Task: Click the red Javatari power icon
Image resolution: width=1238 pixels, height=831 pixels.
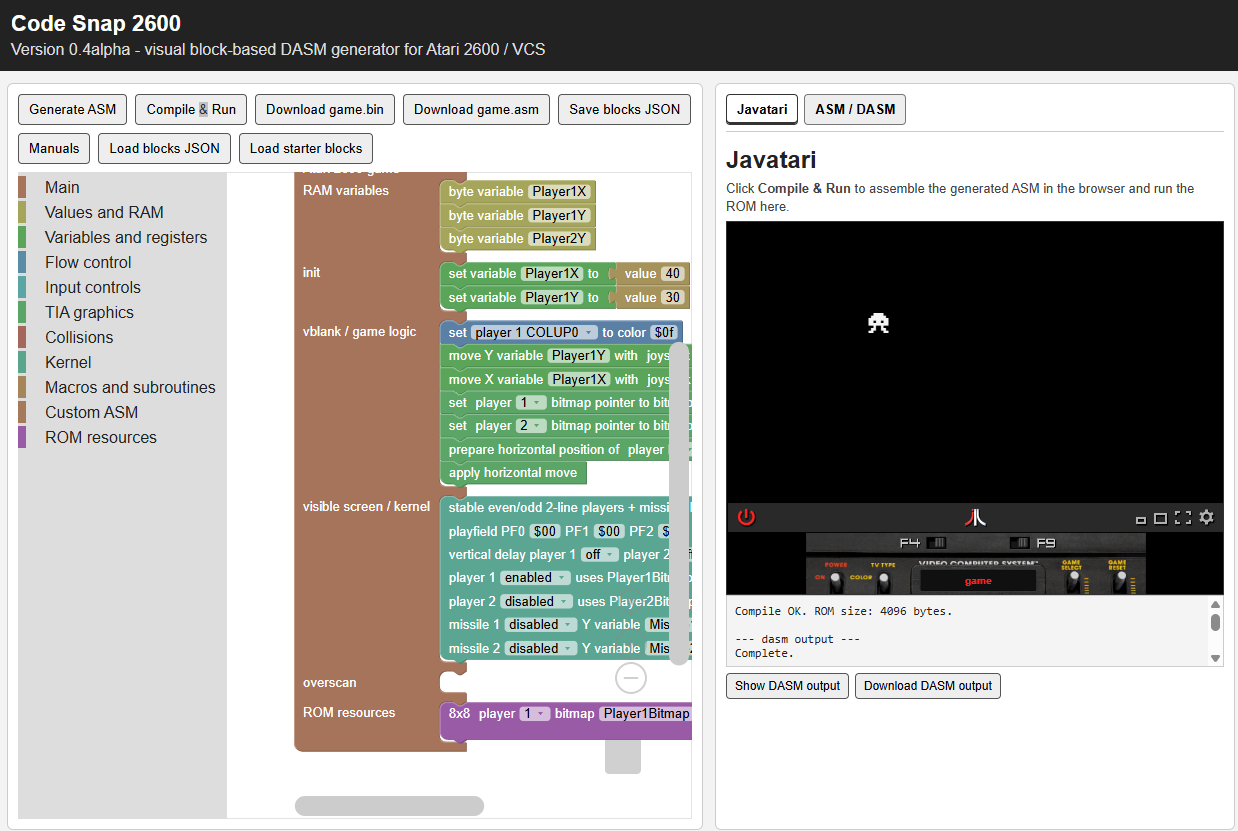Action: [x=746, y=517]
